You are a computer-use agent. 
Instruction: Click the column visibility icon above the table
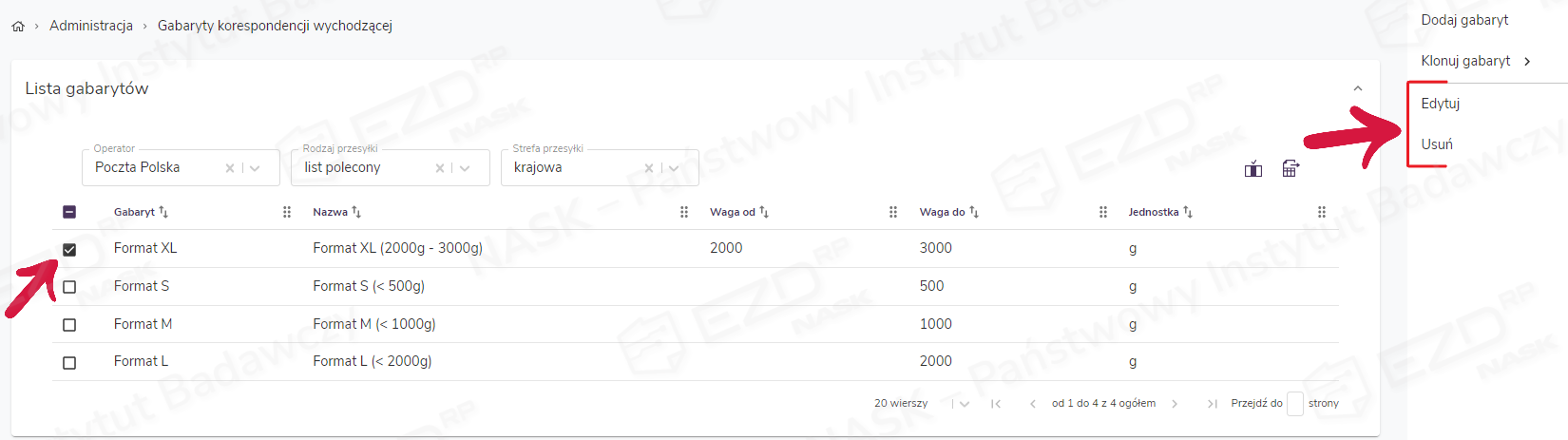point(1253,169)
